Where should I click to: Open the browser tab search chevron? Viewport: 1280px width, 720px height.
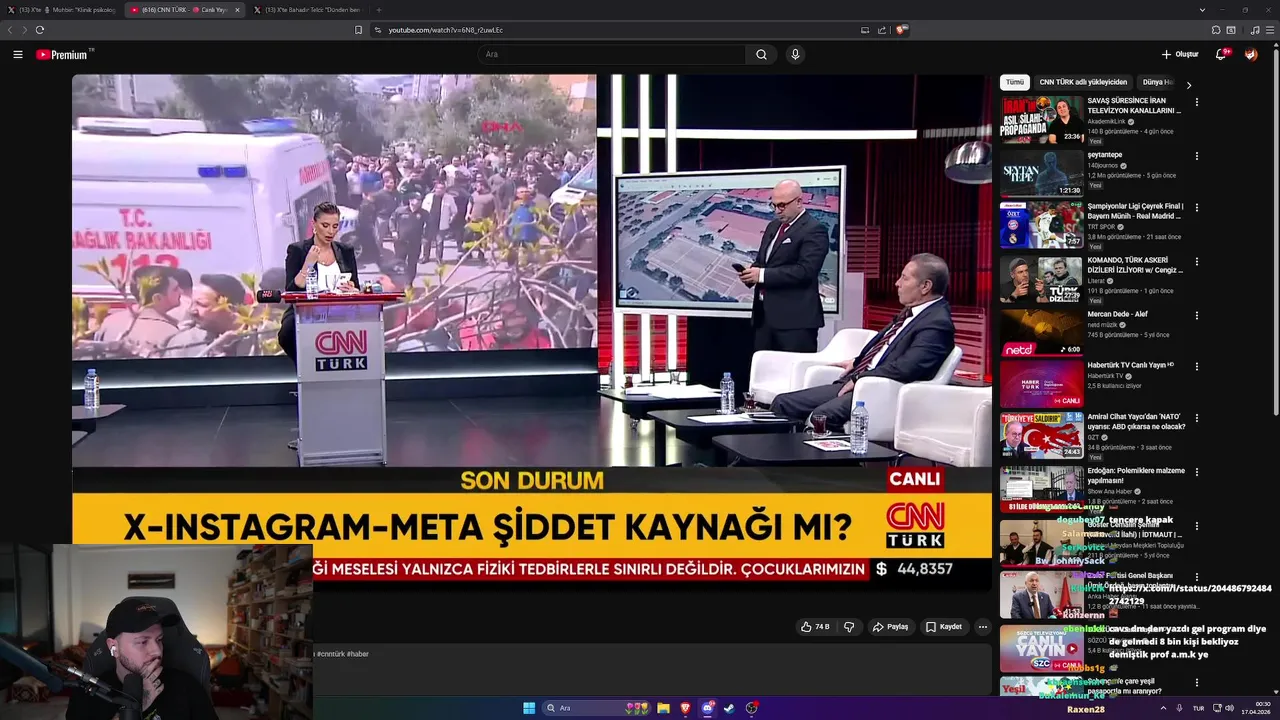pyautogui.click(x=1202, y=9)
